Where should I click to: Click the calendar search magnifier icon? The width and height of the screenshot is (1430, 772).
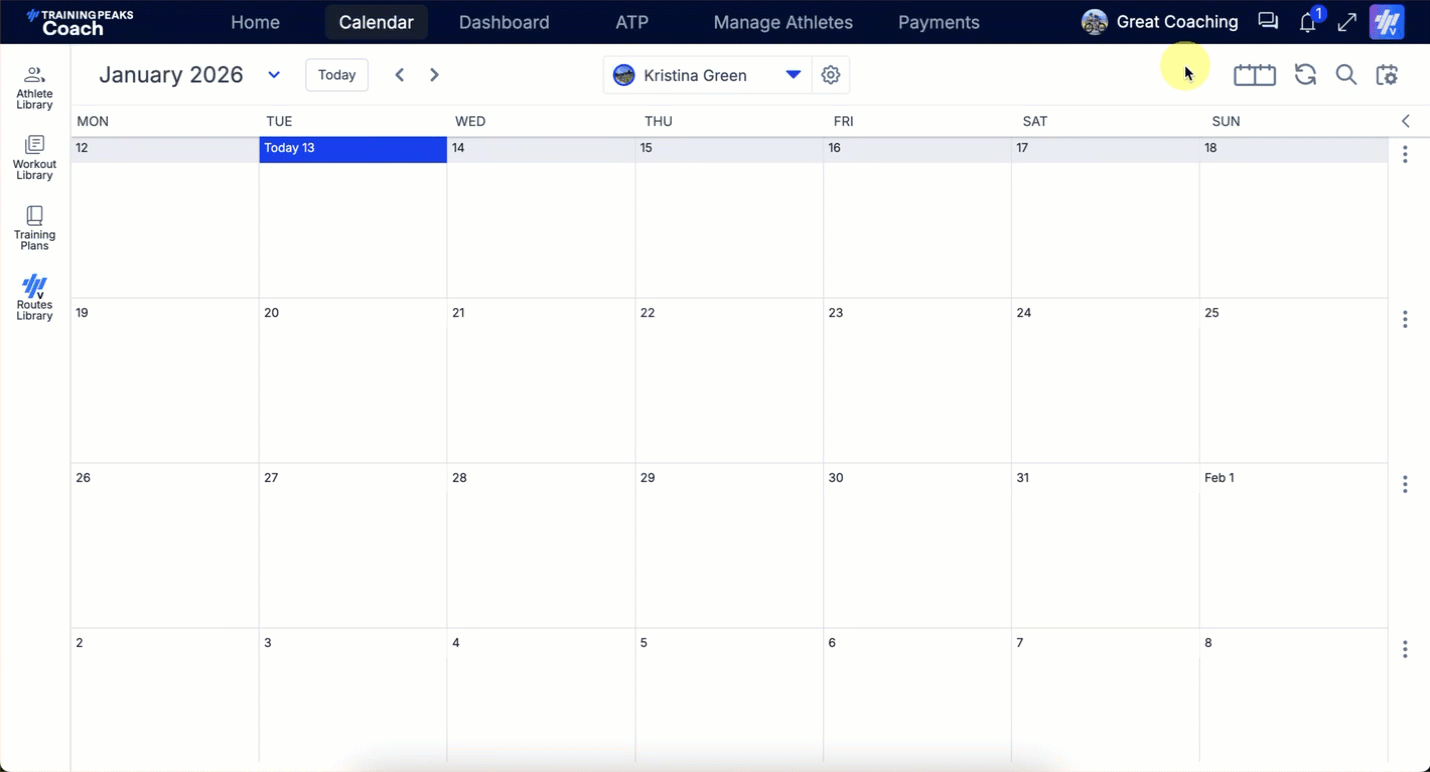(1346, 75)
